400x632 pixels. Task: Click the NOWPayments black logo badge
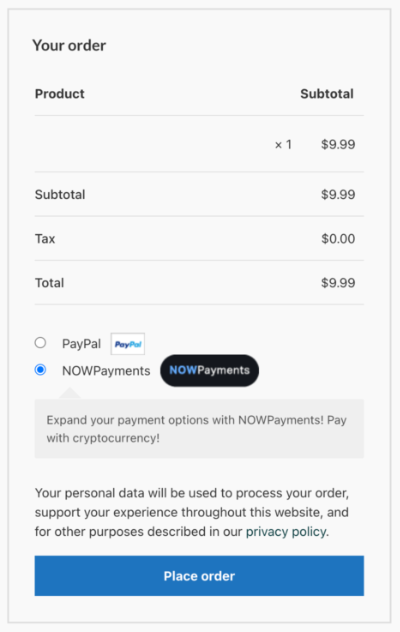click(210, 370)
